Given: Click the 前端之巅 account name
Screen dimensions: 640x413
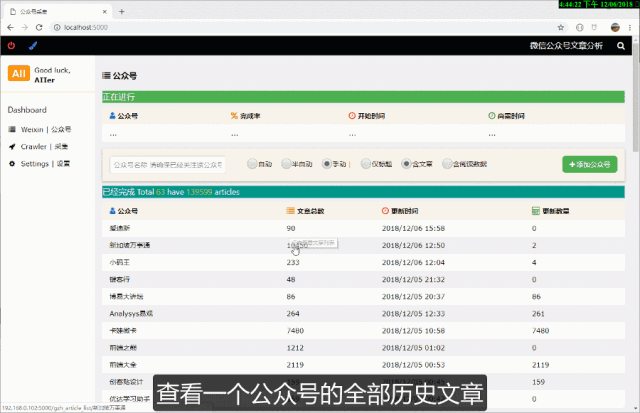Looking at the screenshot, I should (123, 348).
